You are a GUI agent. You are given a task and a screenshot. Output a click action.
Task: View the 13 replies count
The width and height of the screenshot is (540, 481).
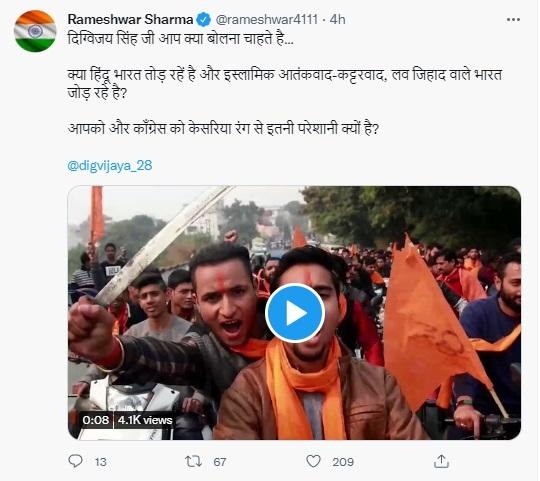tap(101, 462)
